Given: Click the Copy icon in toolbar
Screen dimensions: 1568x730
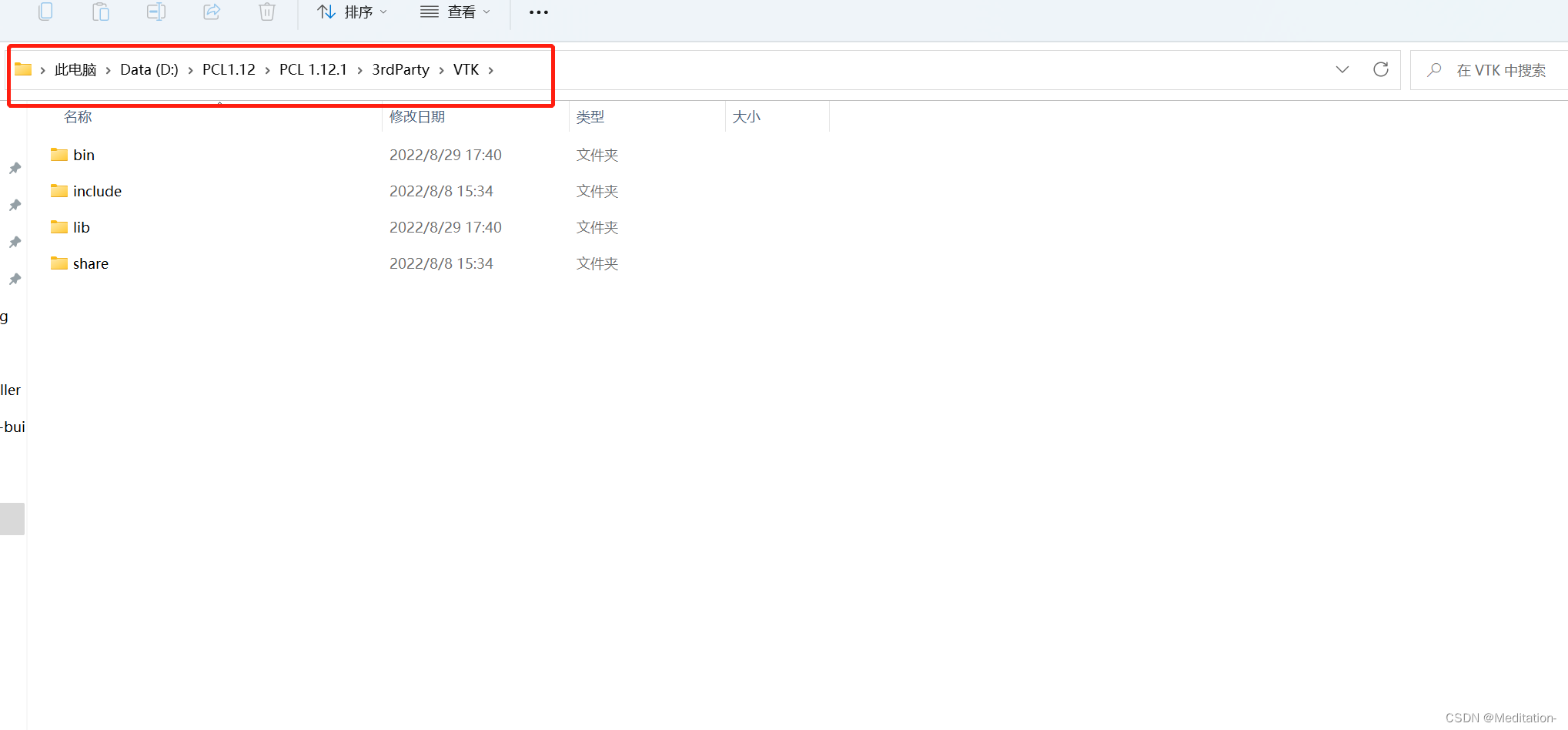Looking at the screenshot, I should (x=45, y=12).
